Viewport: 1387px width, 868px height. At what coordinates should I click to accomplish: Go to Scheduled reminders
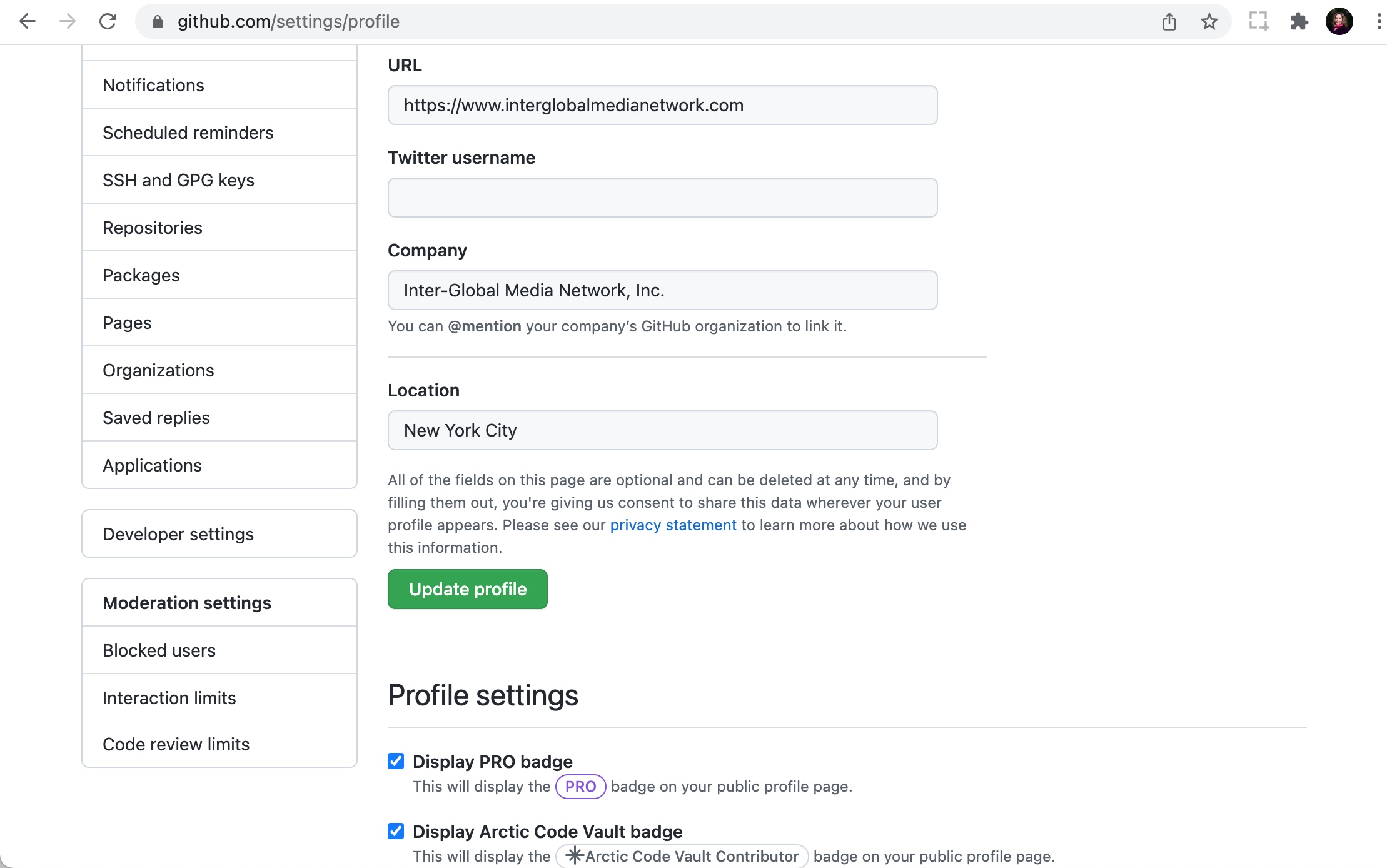(188, 132)
